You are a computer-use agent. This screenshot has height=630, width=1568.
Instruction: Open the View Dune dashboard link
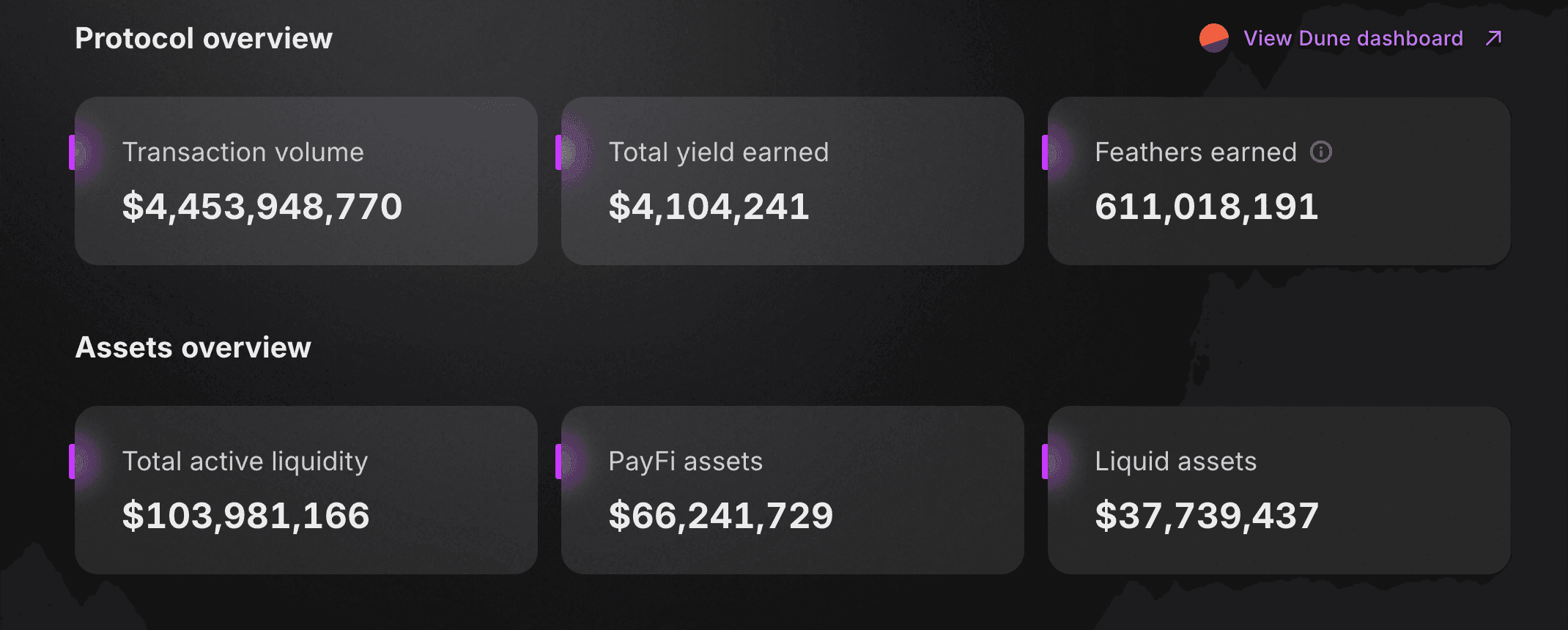tap(1353, 38)
